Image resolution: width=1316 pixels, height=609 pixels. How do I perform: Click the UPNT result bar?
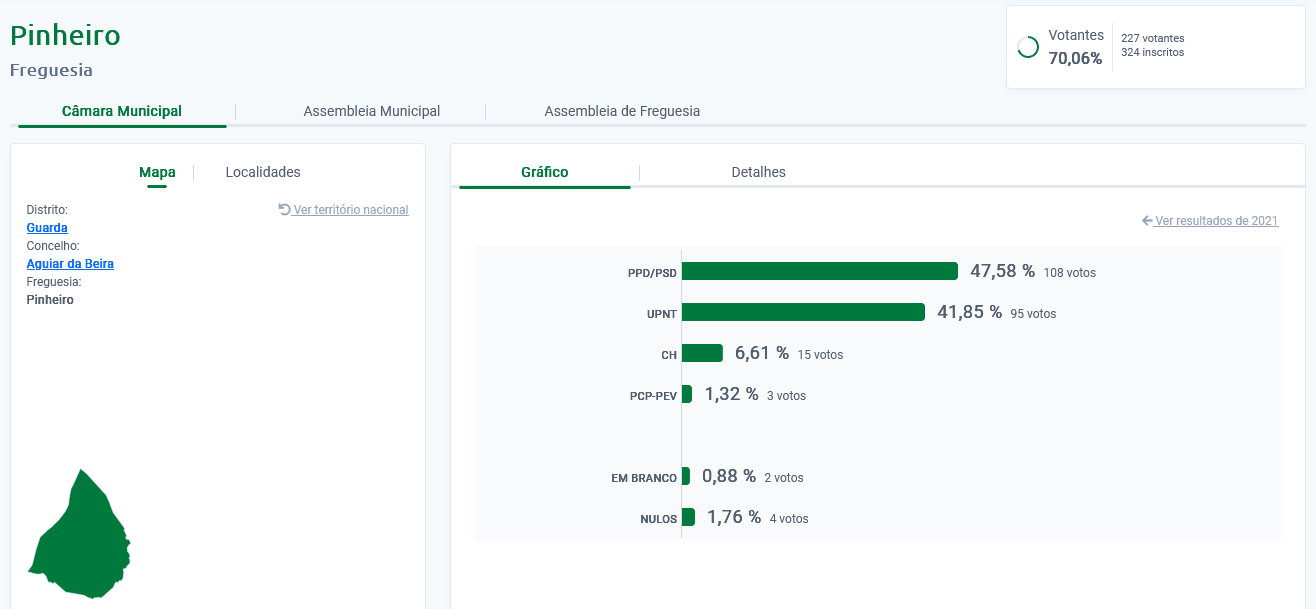coord(803,312)
